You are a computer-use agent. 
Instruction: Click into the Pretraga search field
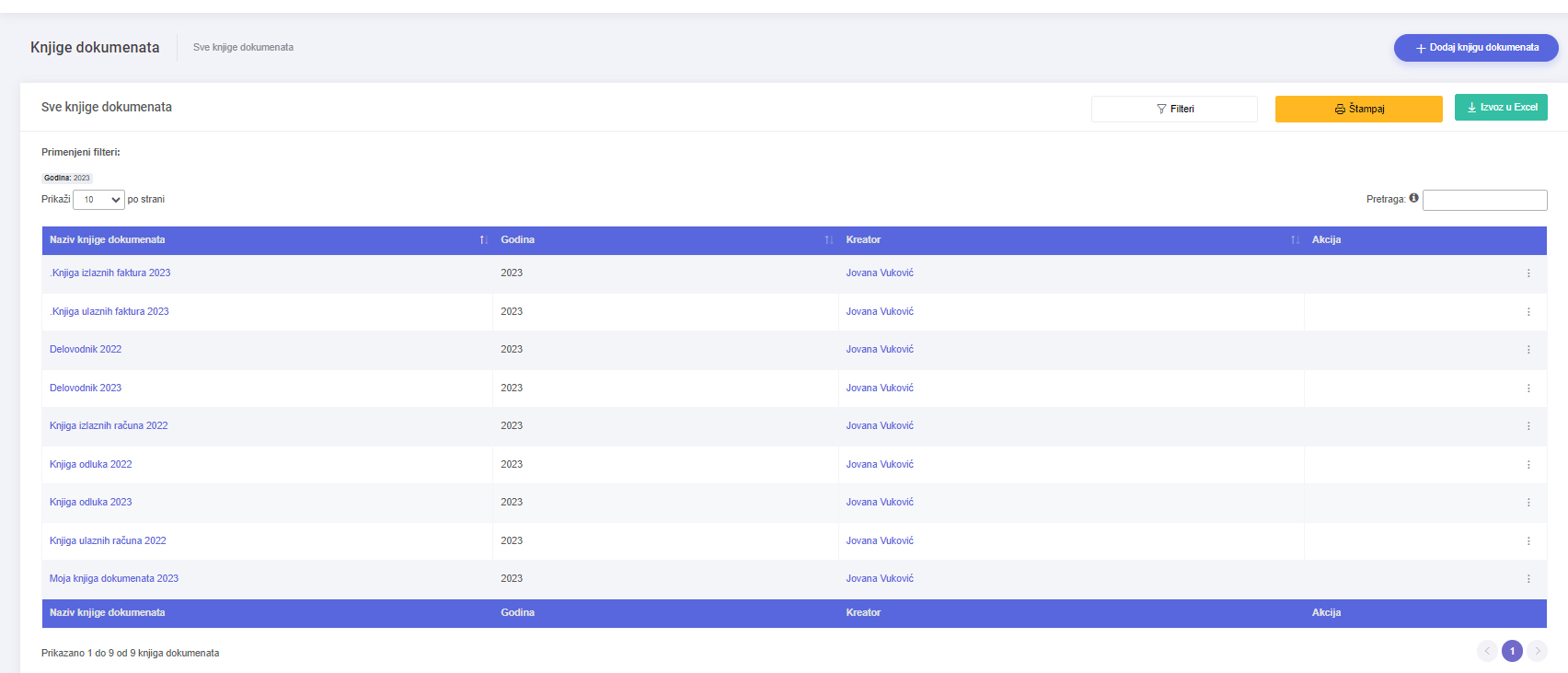pos(1484,200)
